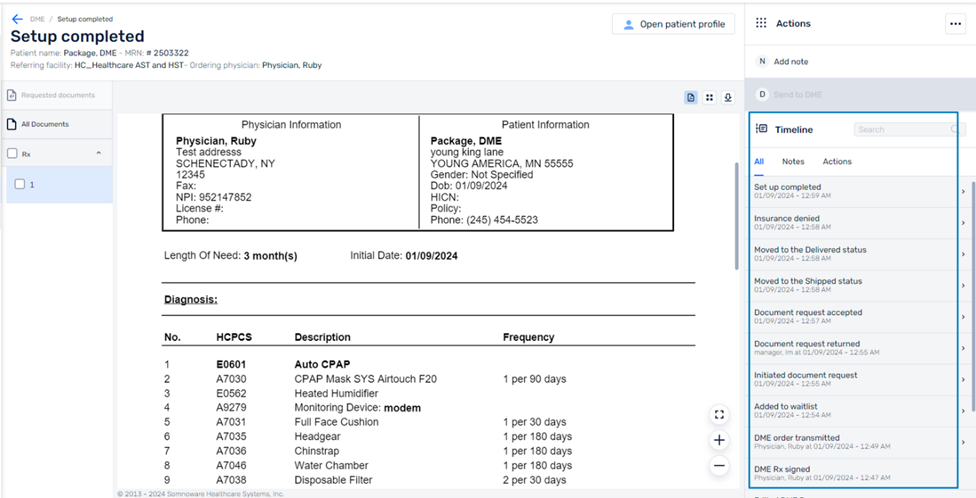Screen dimensions: 976x498
Task: Open document in fullscreen mode
Action: tap(719, 415)
